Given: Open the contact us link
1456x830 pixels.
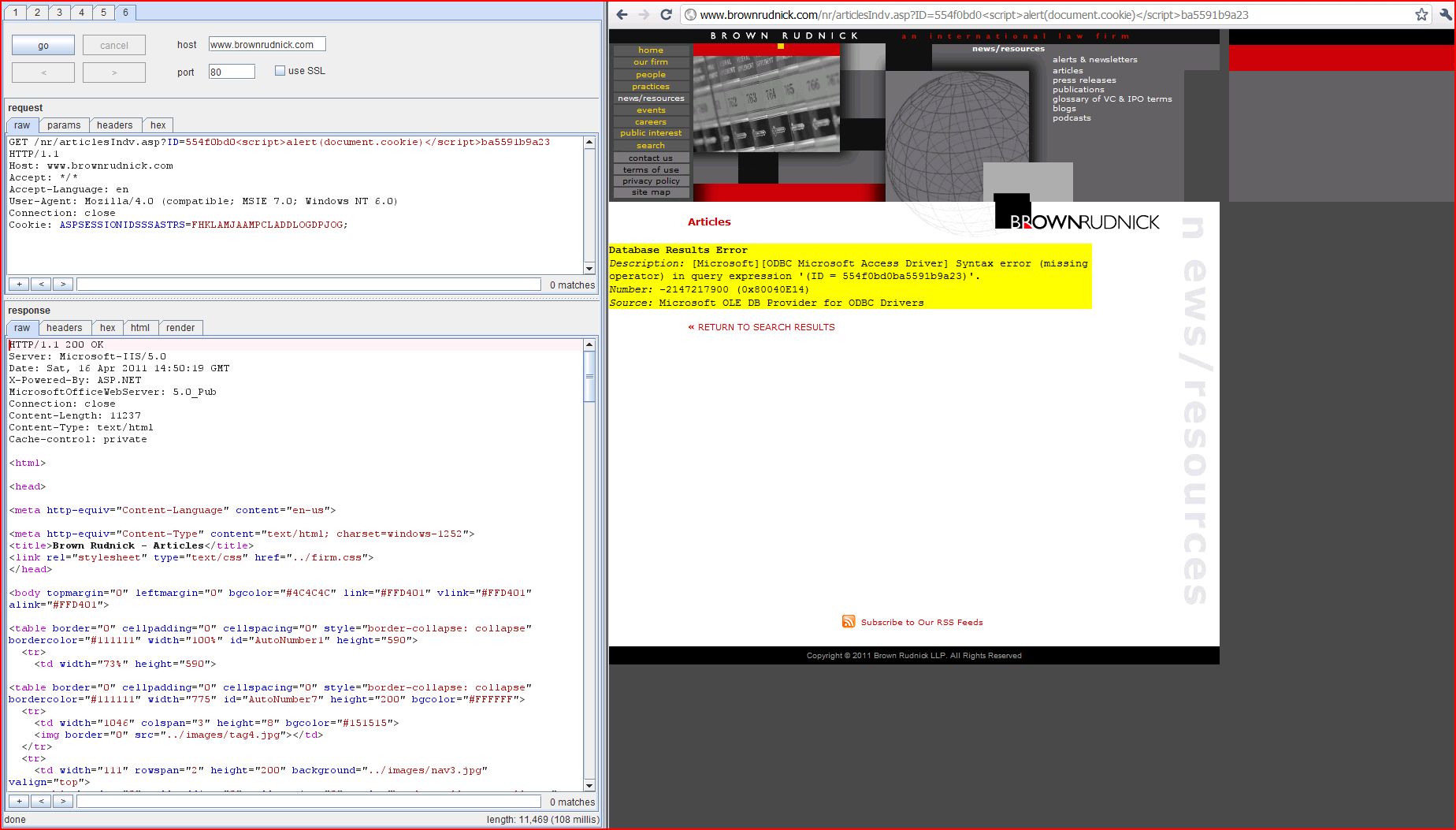Looking at the screenshot, I should coord(651,158).
